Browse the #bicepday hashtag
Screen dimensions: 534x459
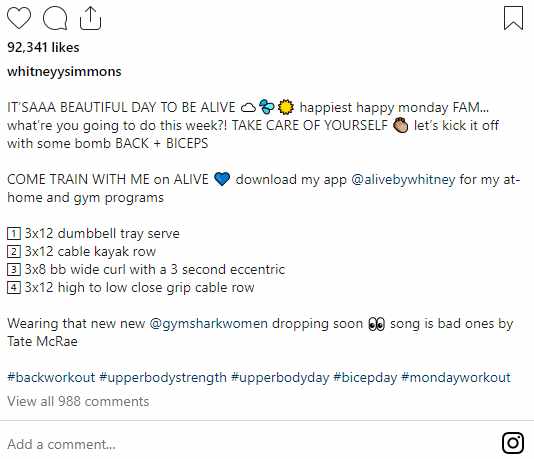point(365,377)
